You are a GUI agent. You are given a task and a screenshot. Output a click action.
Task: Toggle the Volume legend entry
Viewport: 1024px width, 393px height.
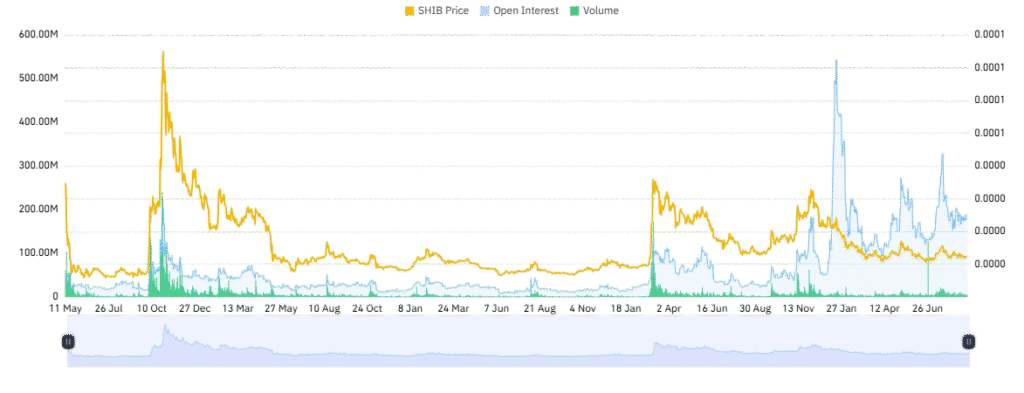click(594, 10)
